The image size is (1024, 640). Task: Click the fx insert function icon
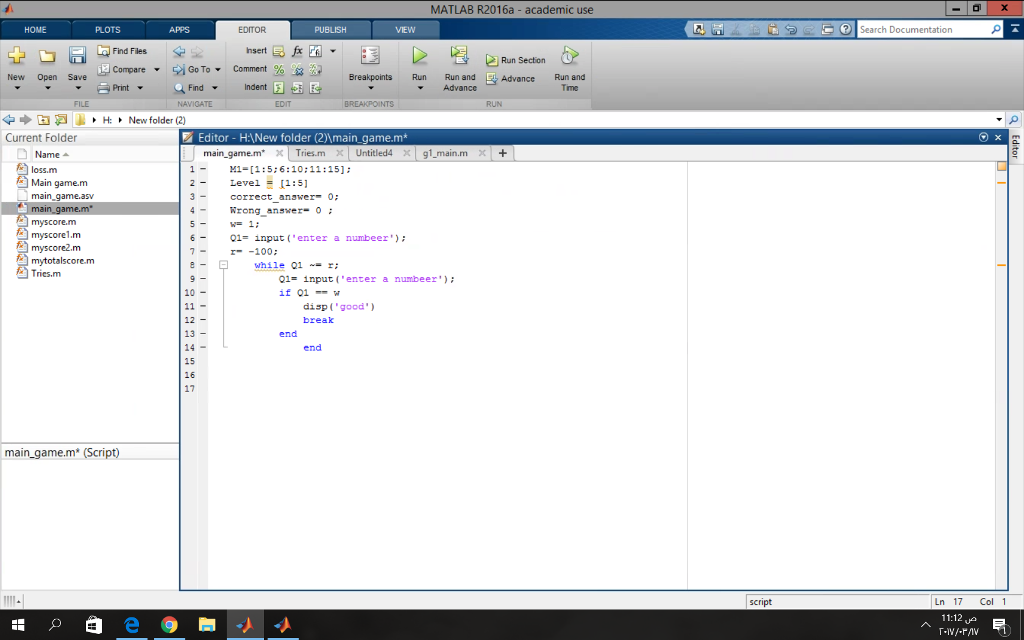pyautogui.click(x=297, y=51)
